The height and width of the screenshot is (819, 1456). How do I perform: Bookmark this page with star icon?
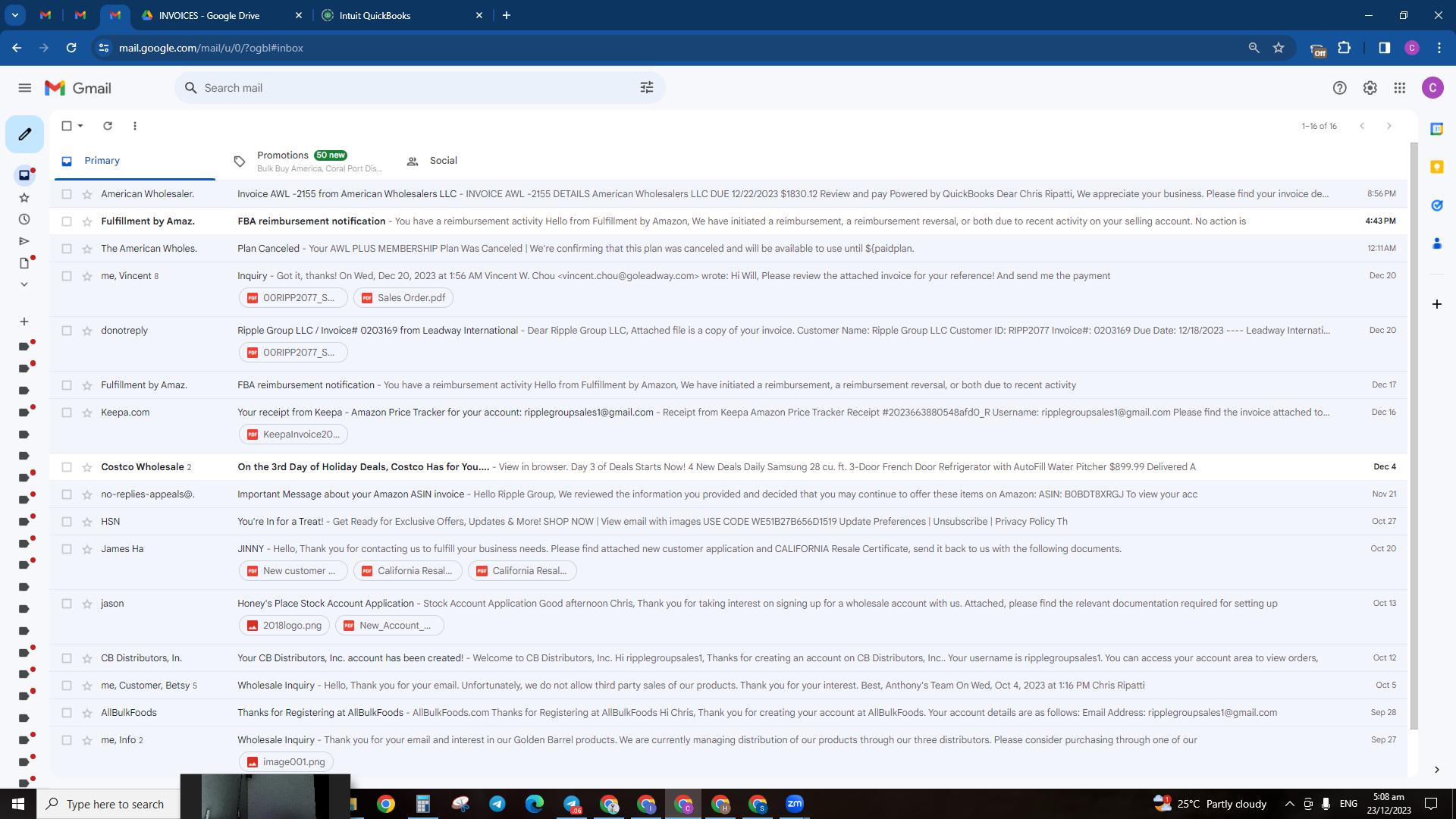[x=1279, y=48]
